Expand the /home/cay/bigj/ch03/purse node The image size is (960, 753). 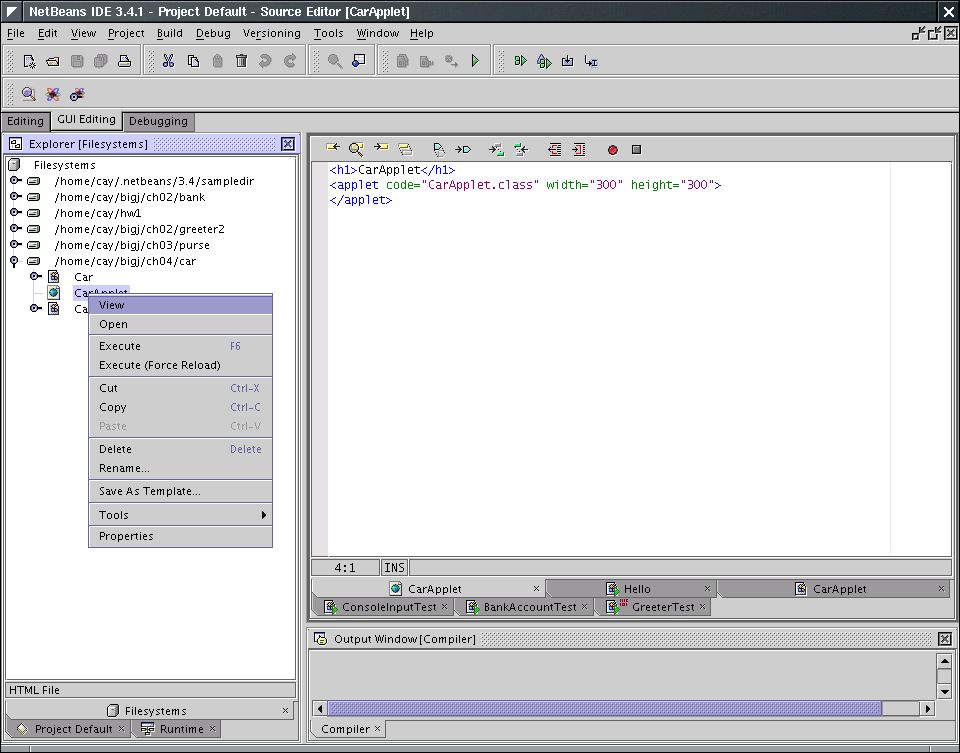[x=15, y=244]
